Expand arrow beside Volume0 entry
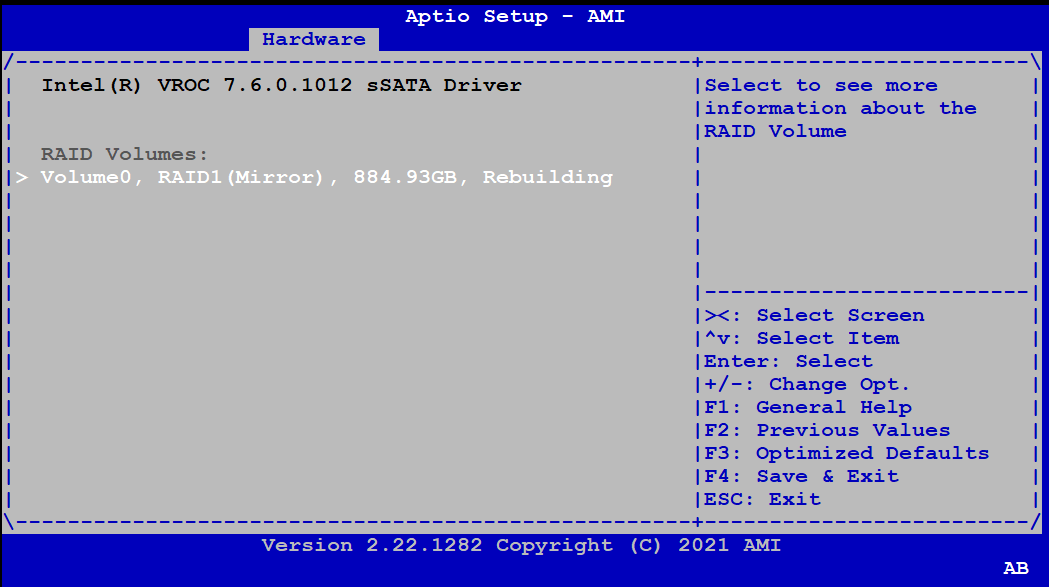Viewport: 1049px width, 587px height. 22,177
